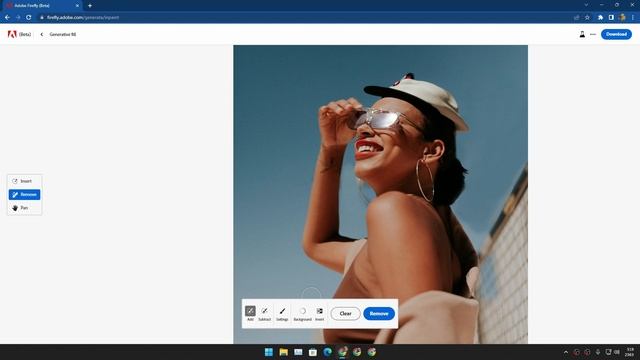Show hidden system tray icons
Viewport: 640px width, 360px height.
click(x=566, y=352)
